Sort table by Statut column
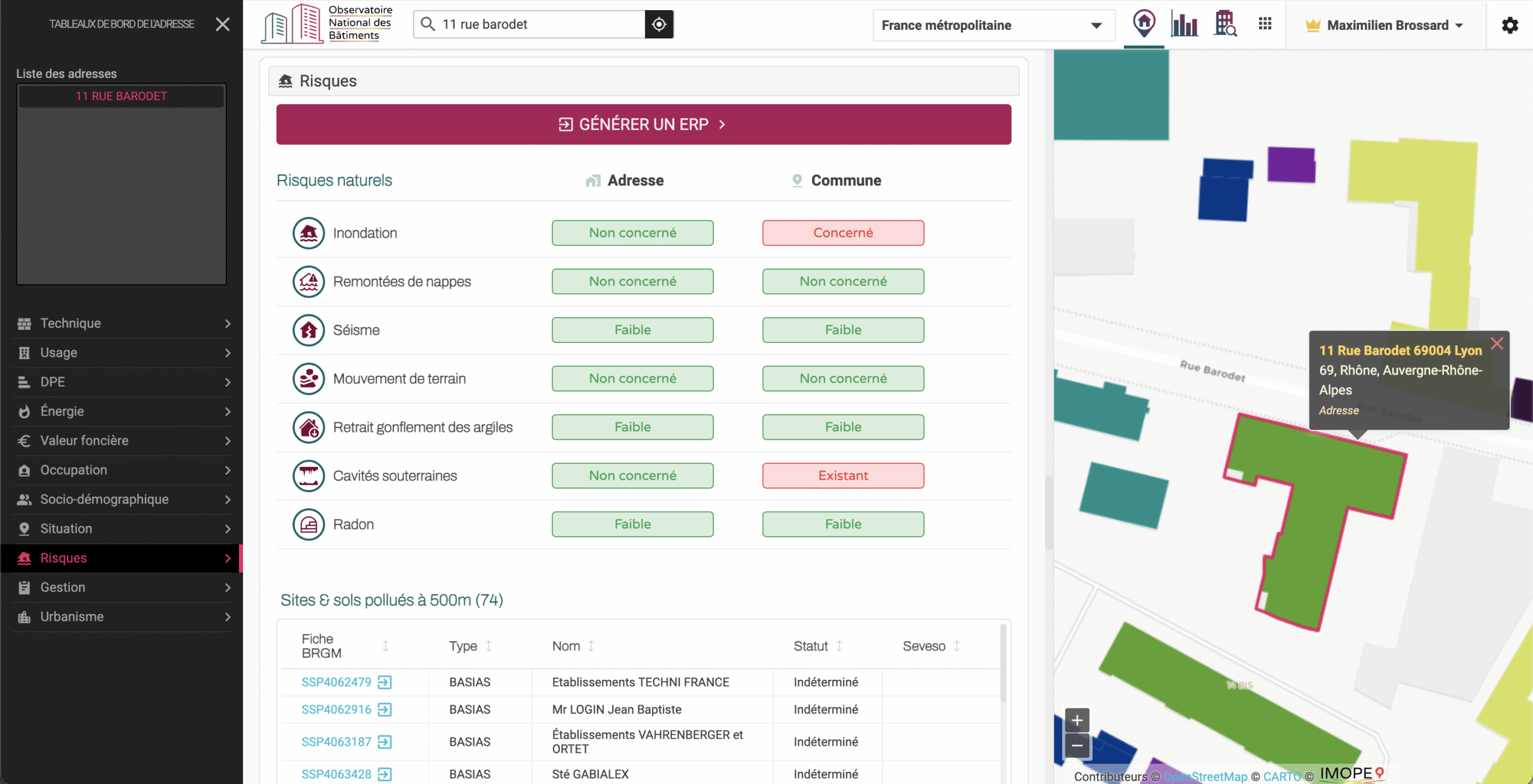This screenshot has height=784, width=1533. pos(839,646)
